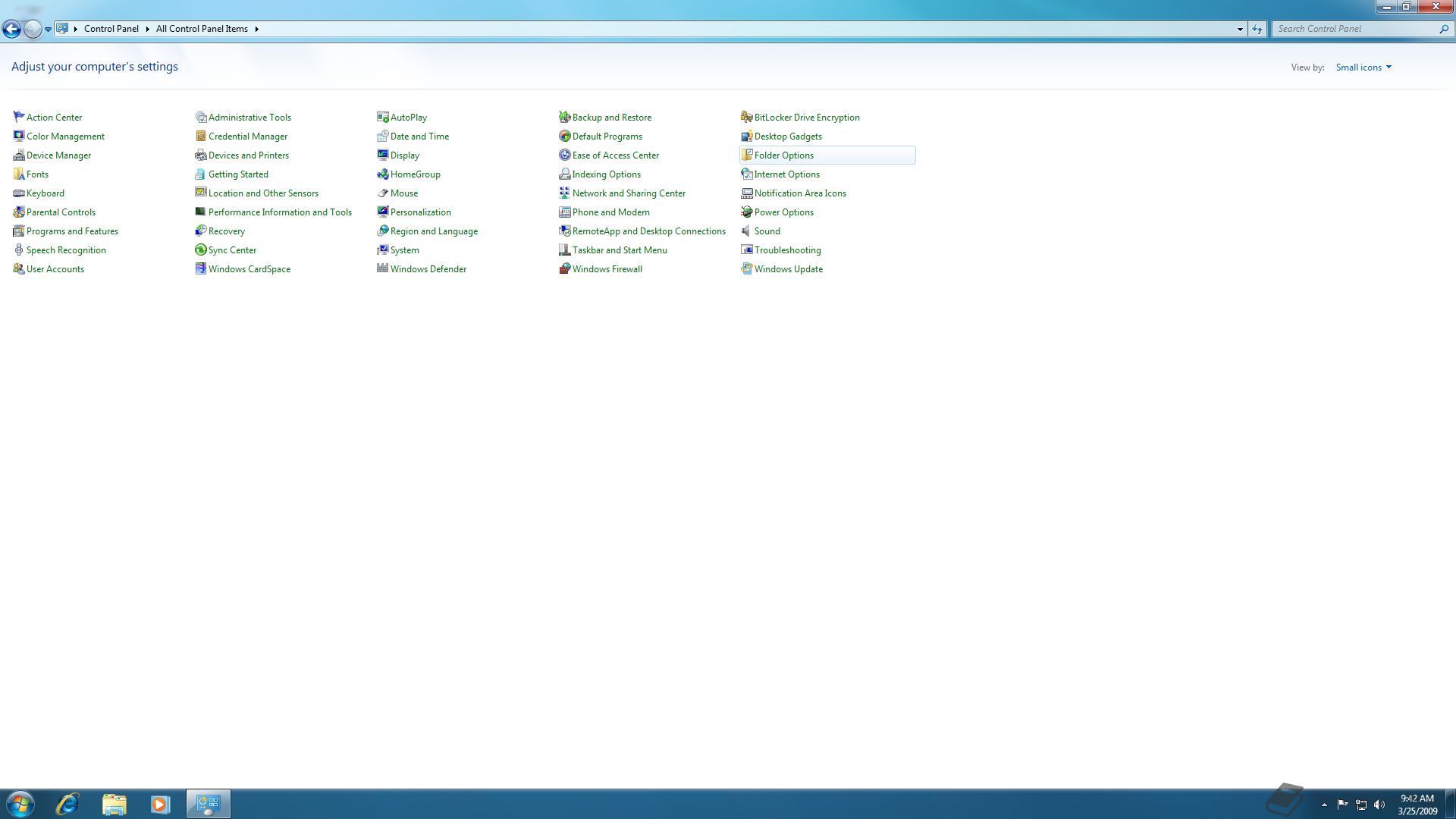Open the Taskbar and Start Menu link

(620, 250)
